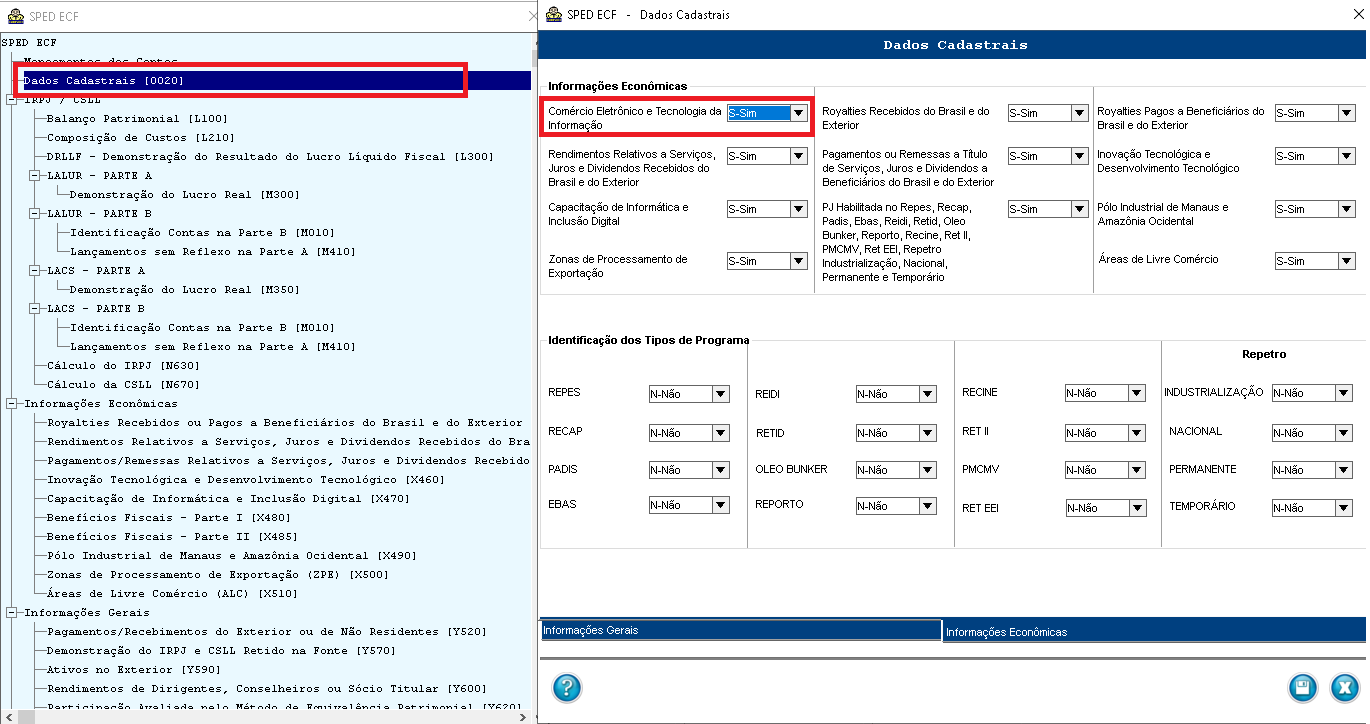The height and width of the screenshot is (724, 1370).
Task: Switch to Informações Gerais tab
Action: [x=741, y=630]
